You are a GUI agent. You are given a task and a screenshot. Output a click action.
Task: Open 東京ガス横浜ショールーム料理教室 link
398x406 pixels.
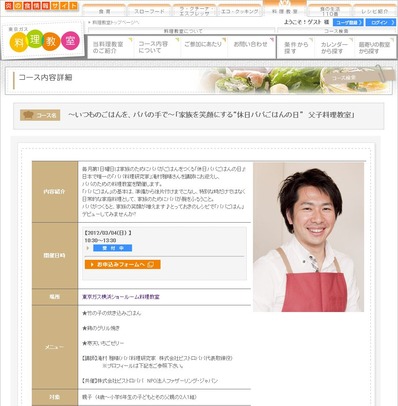(x=121, y=297)
